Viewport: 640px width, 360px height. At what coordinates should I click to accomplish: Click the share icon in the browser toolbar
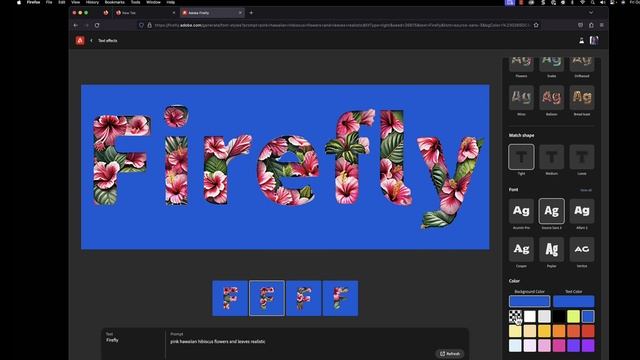tap(591, 25)
